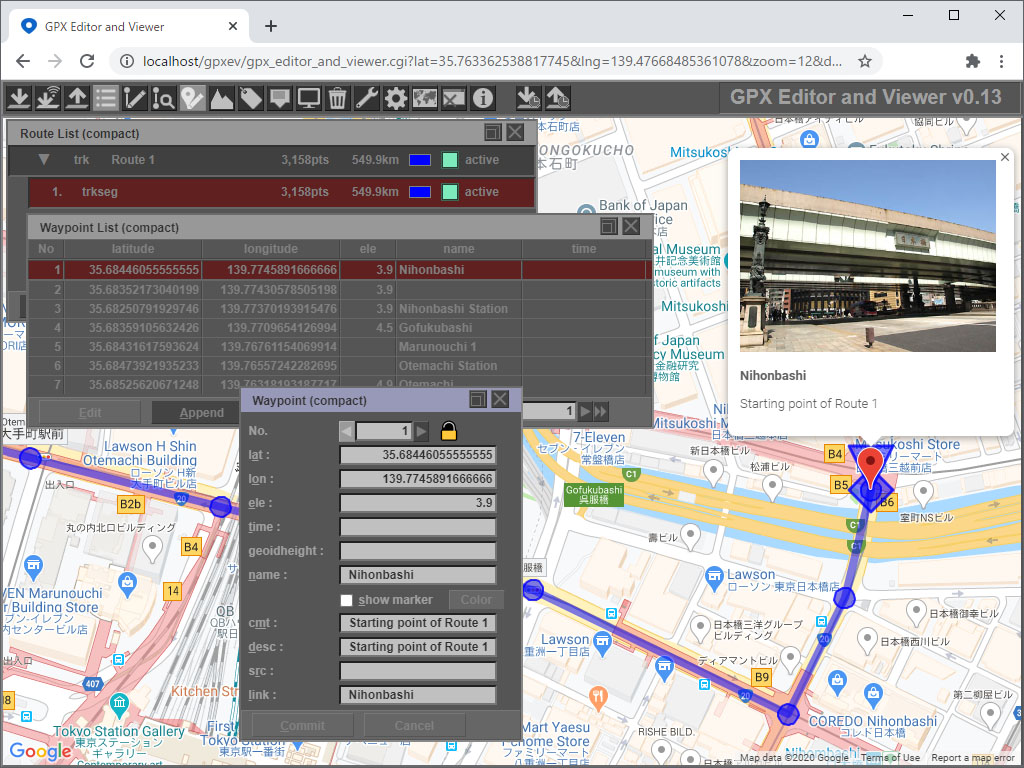Collapse the trk Route 1 tree

(x=44, y=160)
